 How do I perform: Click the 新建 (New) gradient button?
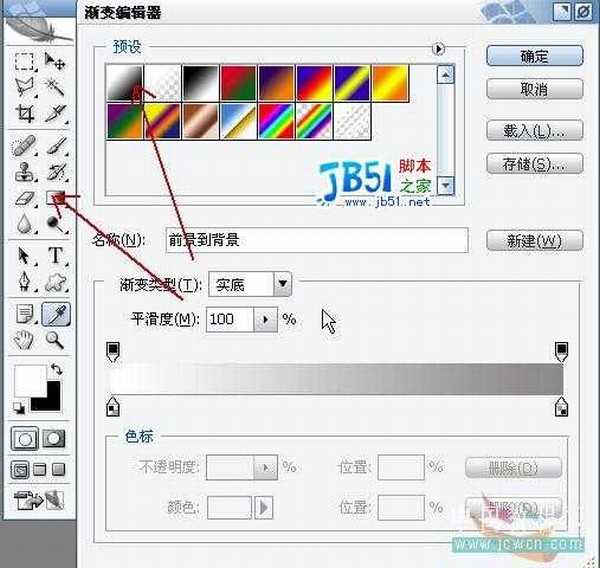point(534,241)
